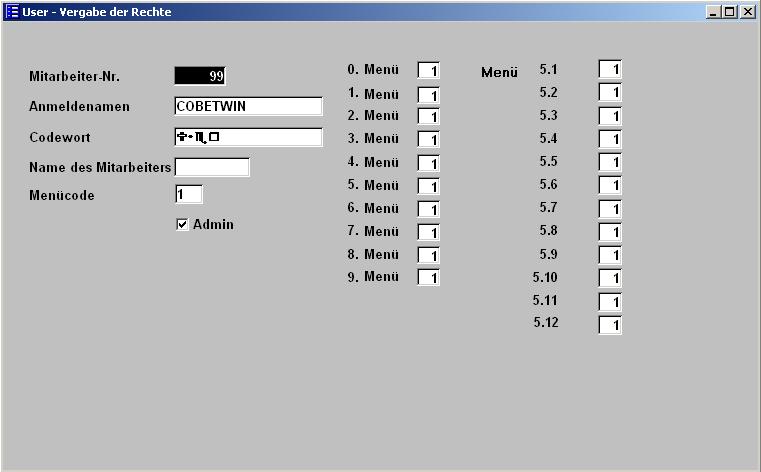Click the Mitarbeiter-Nr. field showing 99
The height and width of the screenshot is (472, 761).
point(200,76)
